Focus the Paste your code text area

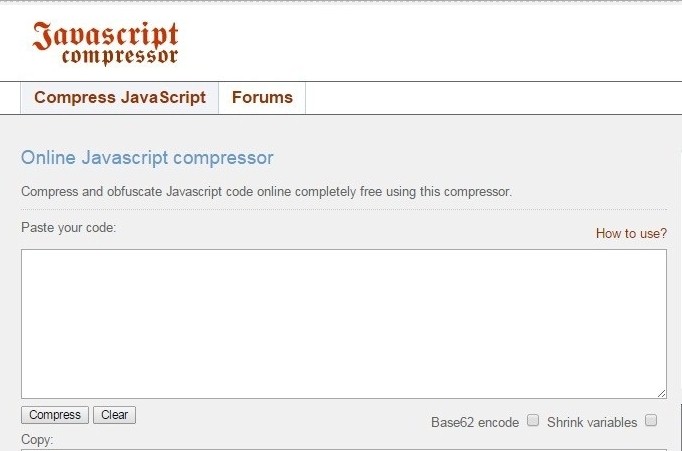(344, 324)
